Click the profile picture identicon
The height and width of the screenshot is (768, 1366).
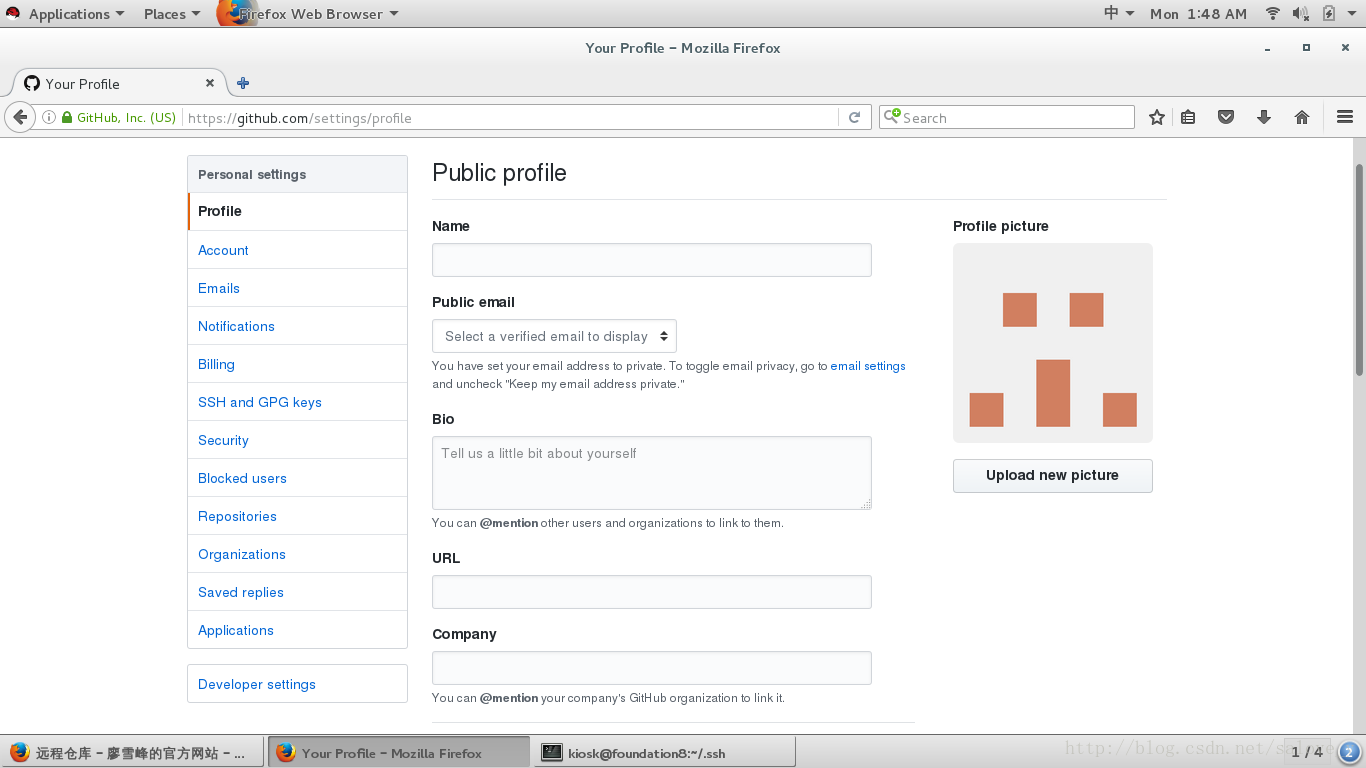click(1053, 343)
